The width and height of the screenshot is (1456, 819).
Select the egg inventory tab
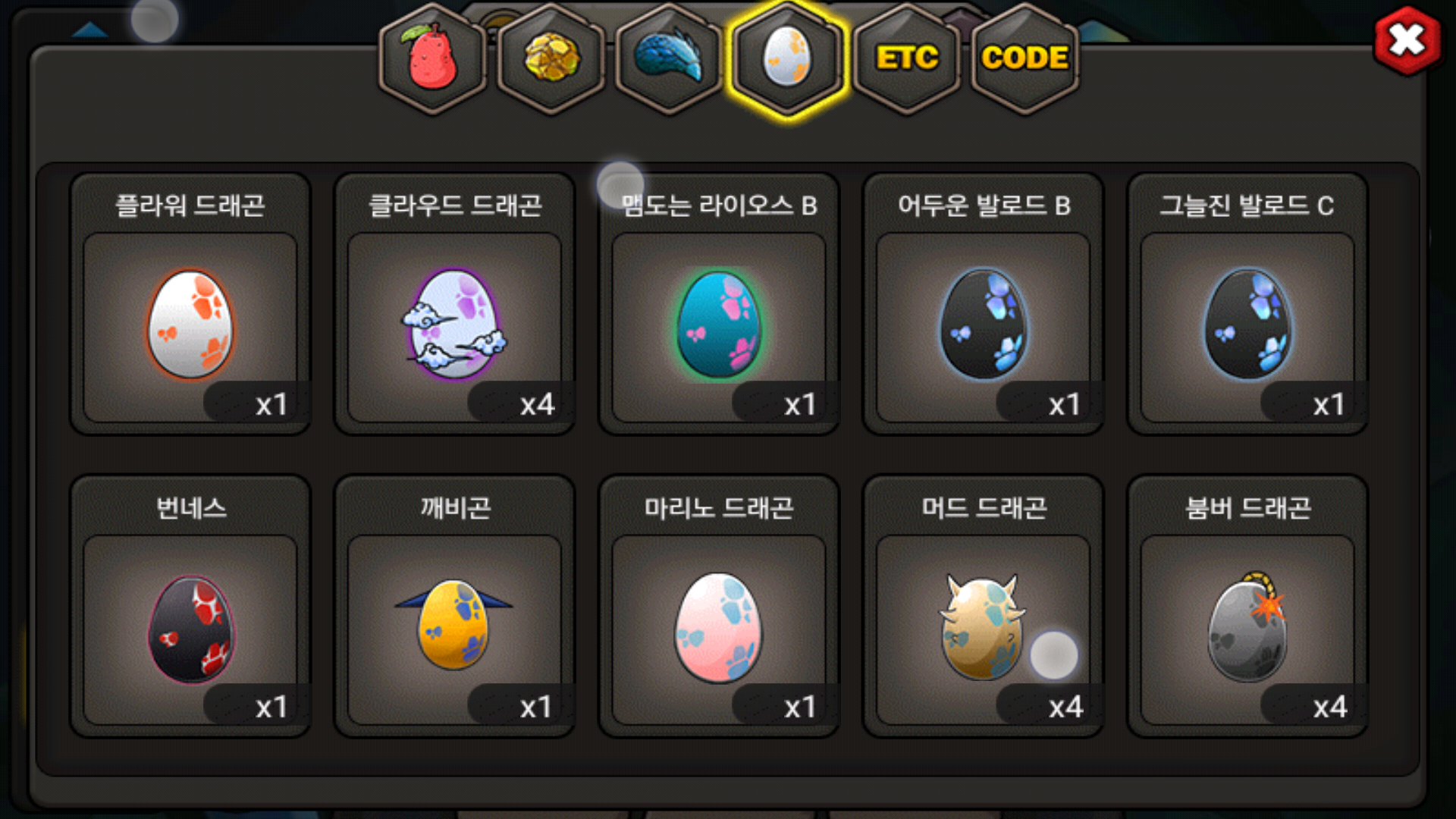click(788, 59)
